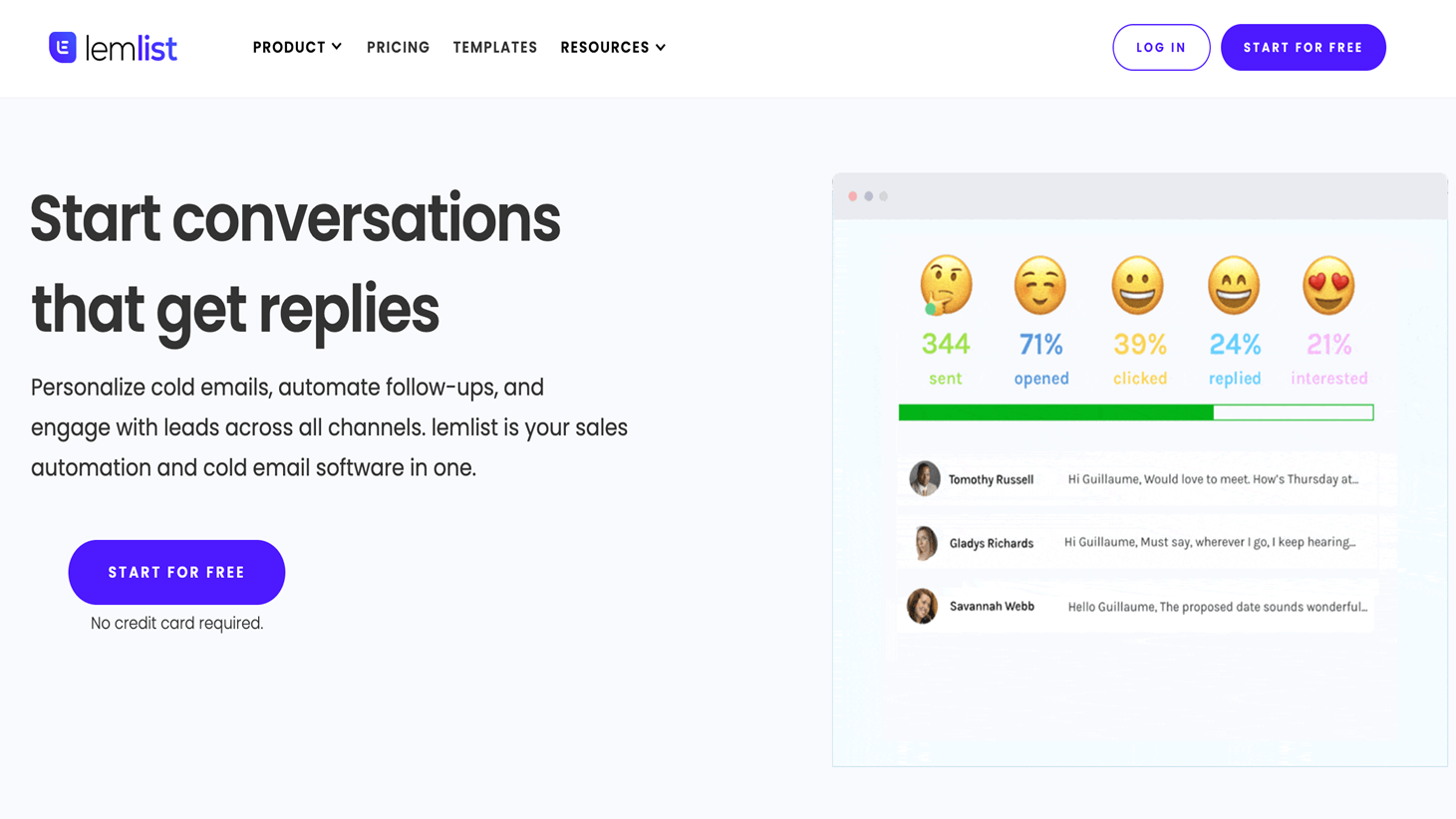
Task: Click the laughing emoji above replied
Action: point(1234,285)
